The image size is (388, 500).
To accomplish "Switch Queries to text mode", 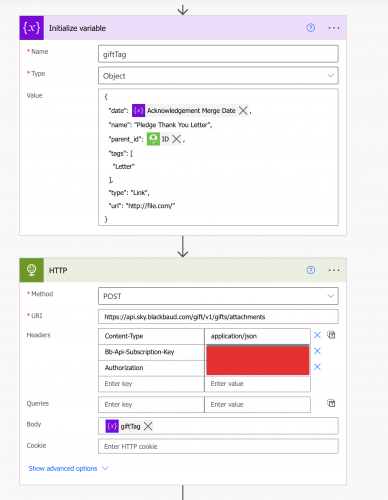I will [331, 403].
